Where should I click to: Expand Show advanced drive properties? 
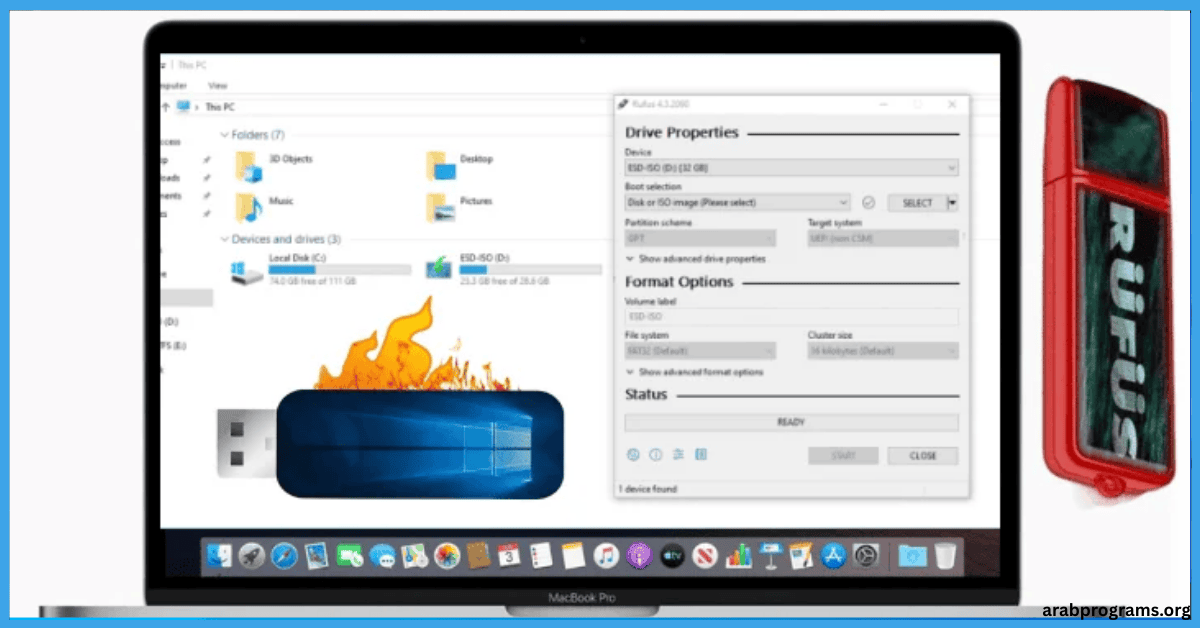695,259
